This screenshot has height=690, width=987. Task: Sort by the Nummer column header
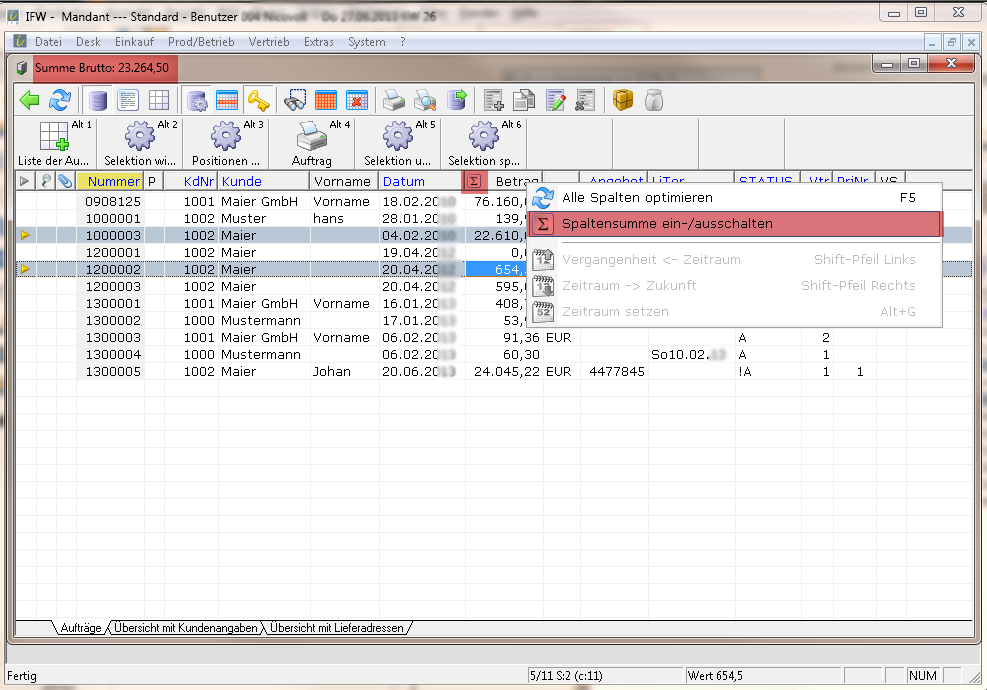pyautogui.click(x=113, y=181)
